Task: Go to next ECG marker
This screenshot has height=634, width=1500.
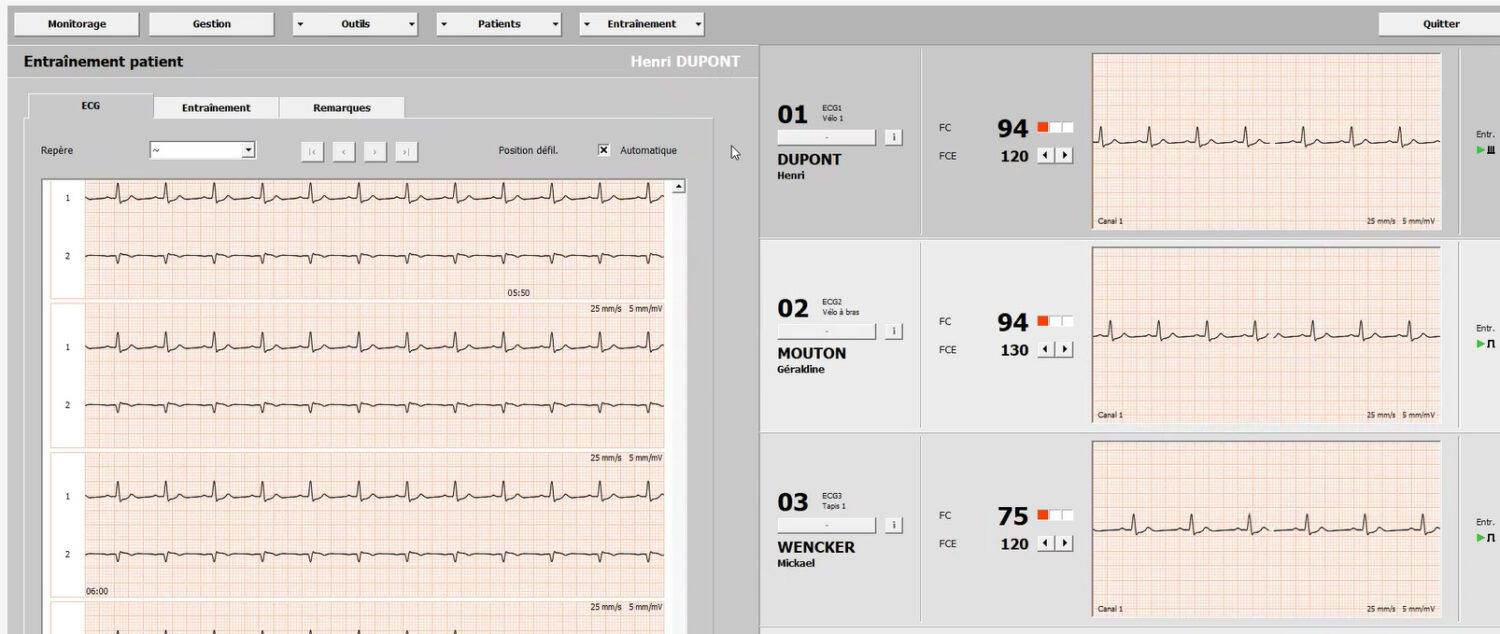Action: (375, 151)
